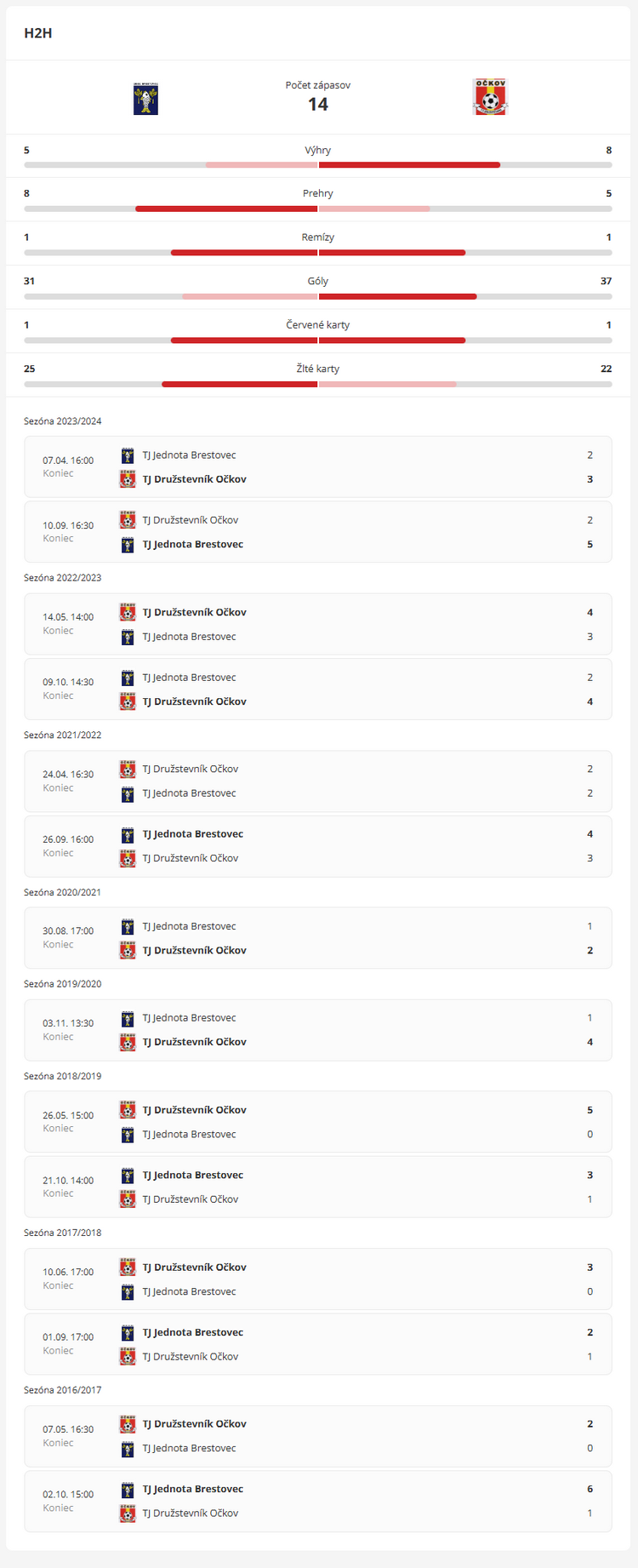Image resolution: width=638 pixels, height=1568 pixels.
Task: Click the Brestovec crest in the 02.10. 15:00 match
Action: click(x=128, y=1489)
